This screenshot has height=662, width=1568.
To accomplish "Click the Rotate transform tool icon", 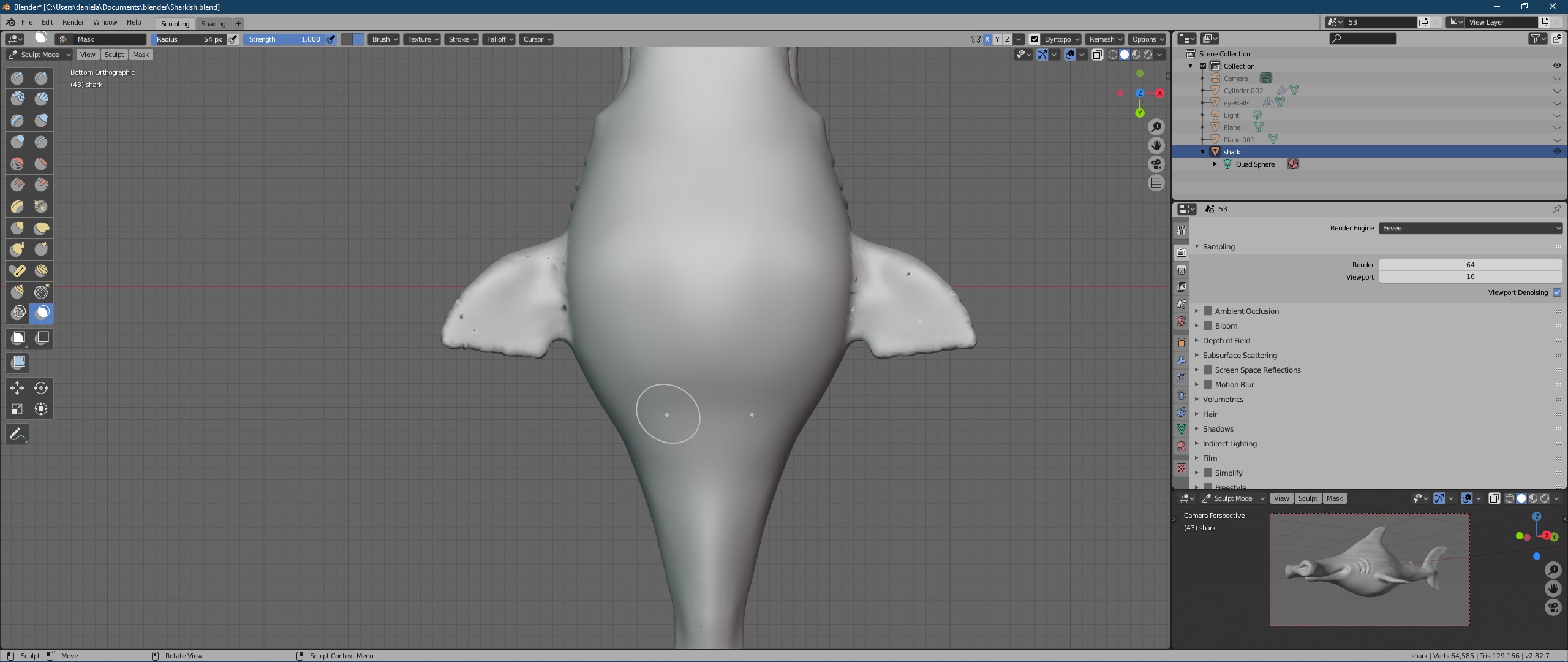I will tap(41, 388).
